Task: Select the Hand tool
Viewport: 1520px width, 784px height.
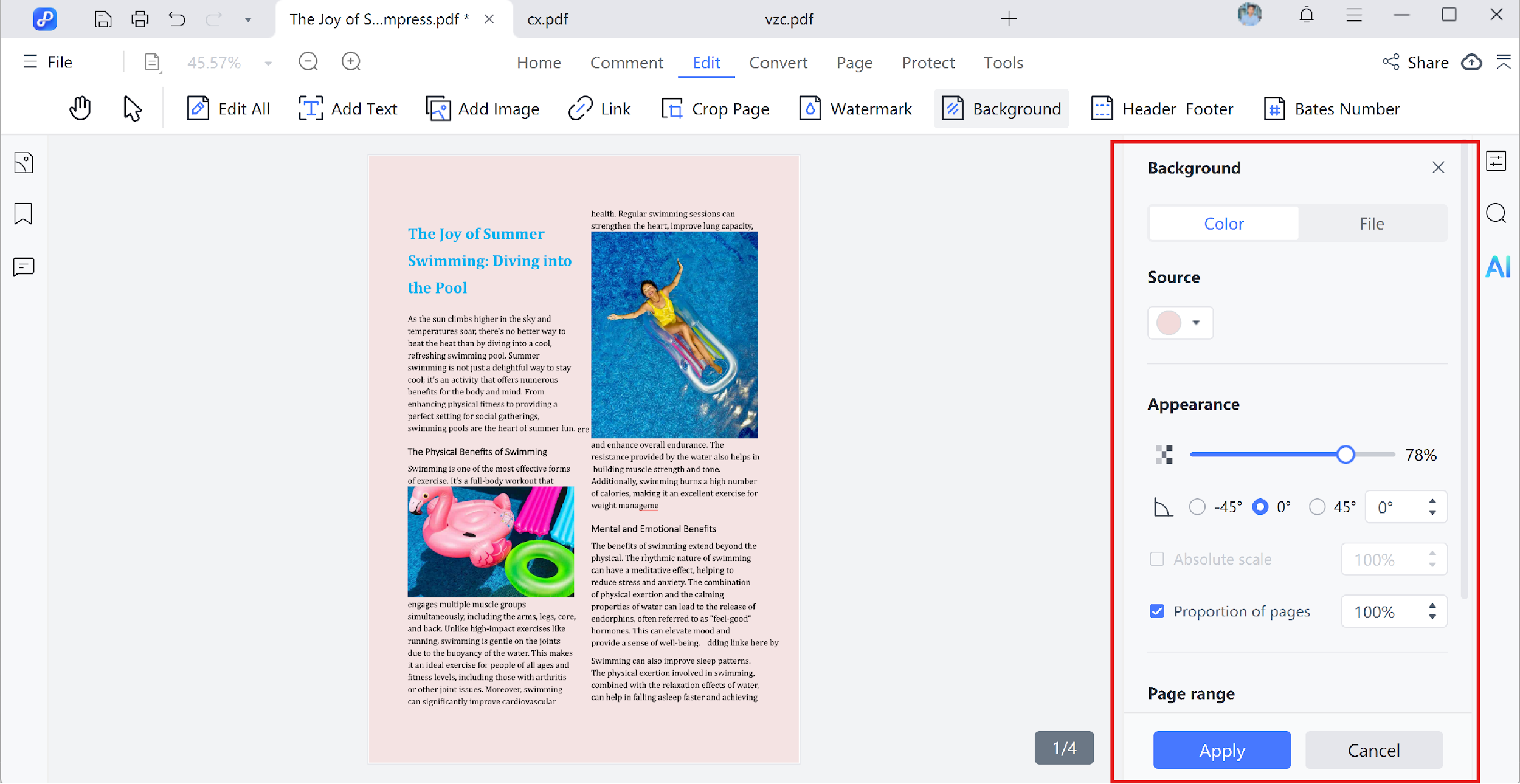Action: point(81,108)
